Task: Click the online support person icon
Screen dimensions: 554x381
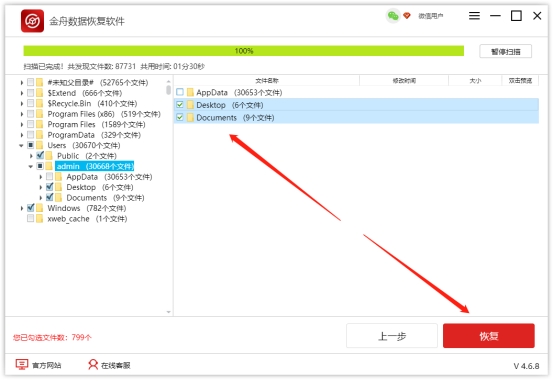Action: point(93,364)
